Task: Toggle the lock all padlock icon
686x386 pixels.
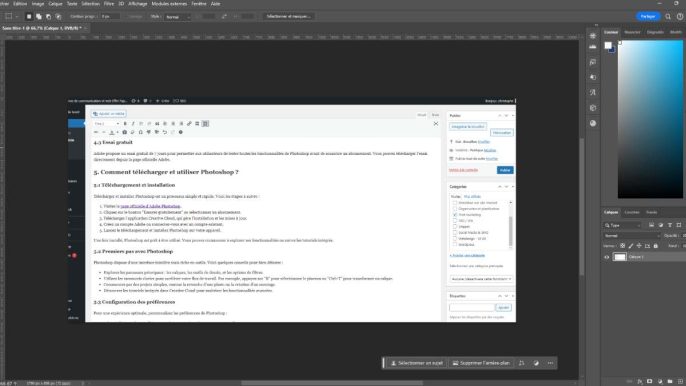Action: coord(655,246)
